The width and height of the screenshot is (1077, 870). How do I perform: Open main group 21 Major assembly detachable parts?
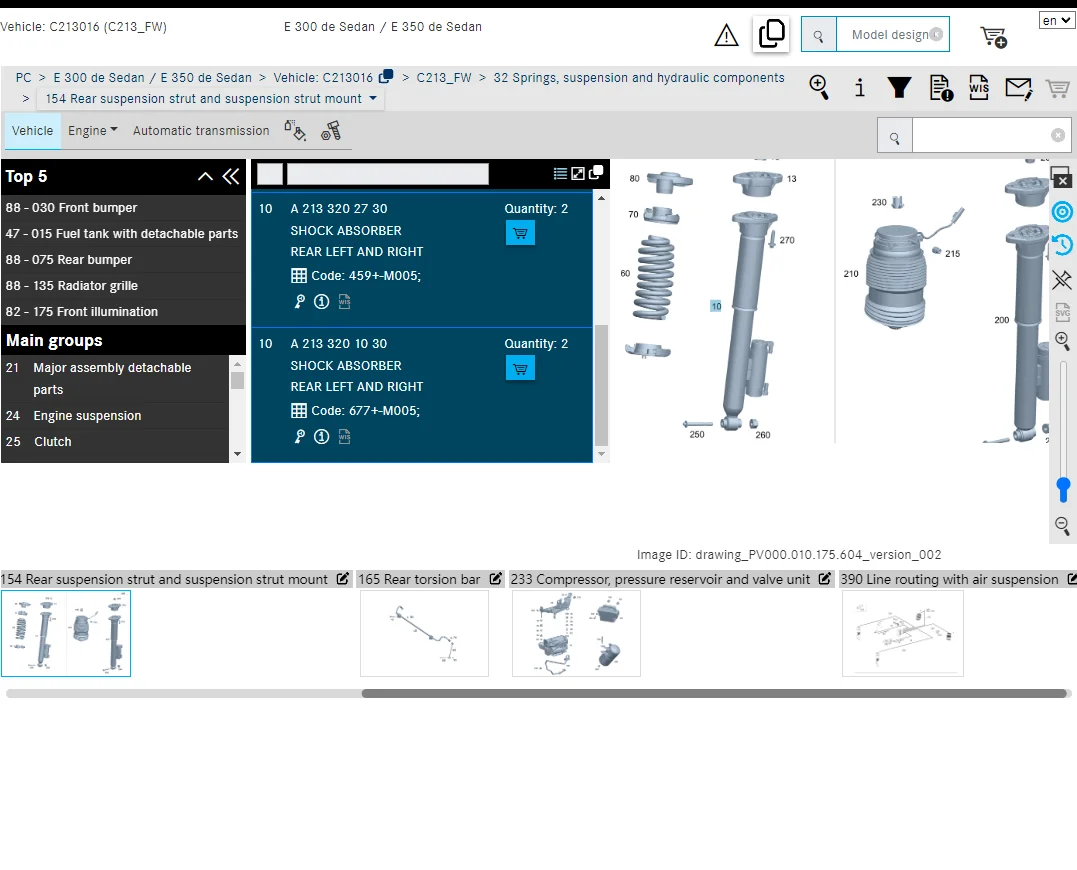(115, 379)
